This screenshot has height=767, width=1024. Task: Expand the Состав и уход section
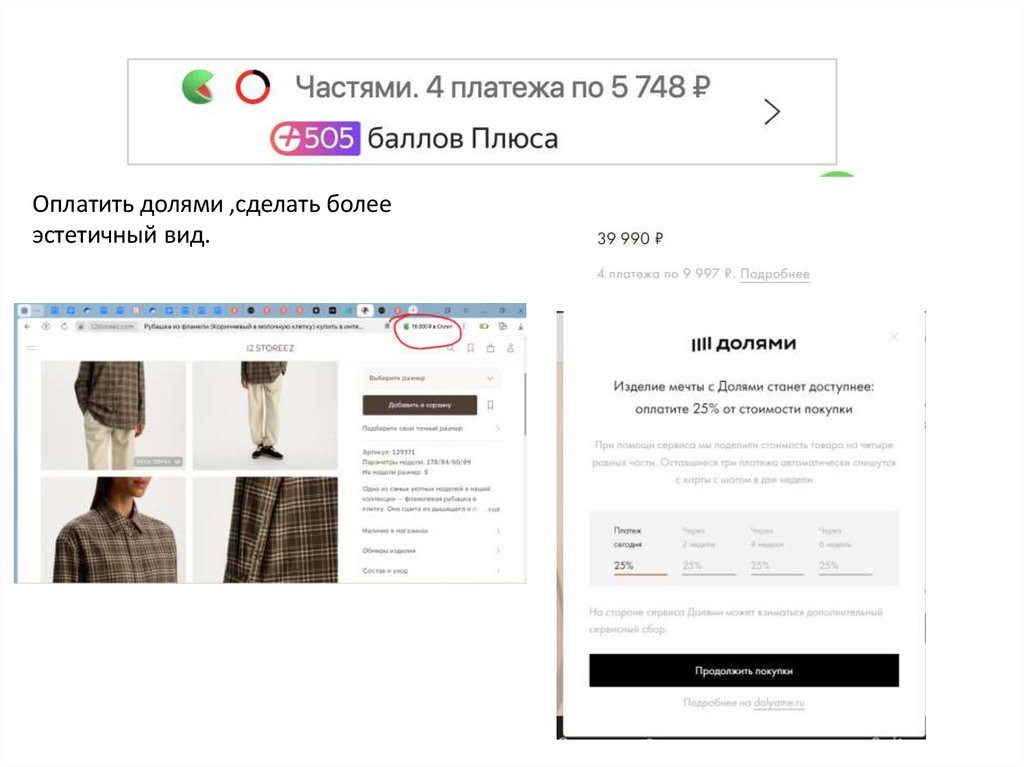click(431, 571)
